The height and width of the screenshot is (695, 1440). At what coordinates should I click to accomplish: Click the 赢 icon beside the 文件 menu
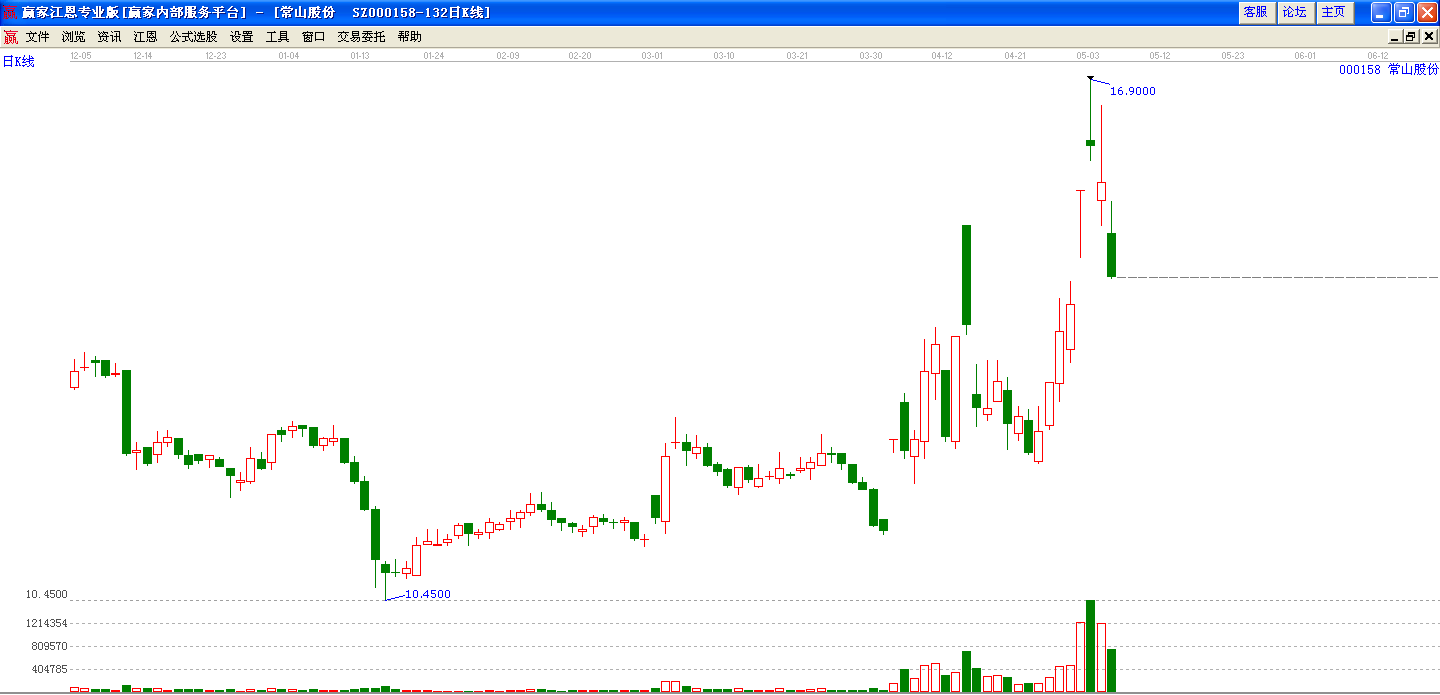tap(10, 36)
